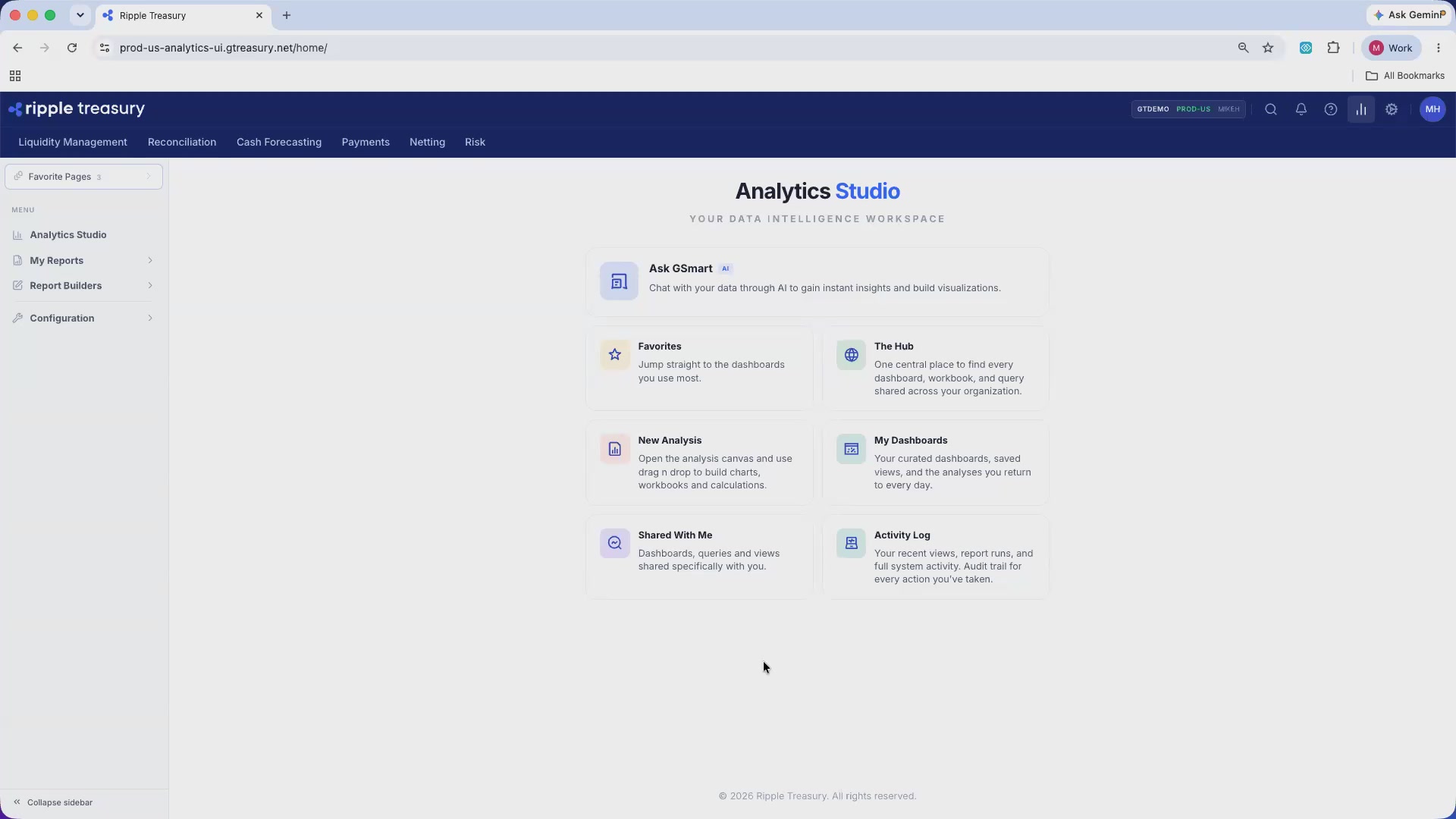Click The Hub globe icon
This screenshot has height=819, width=1456.
851,354
